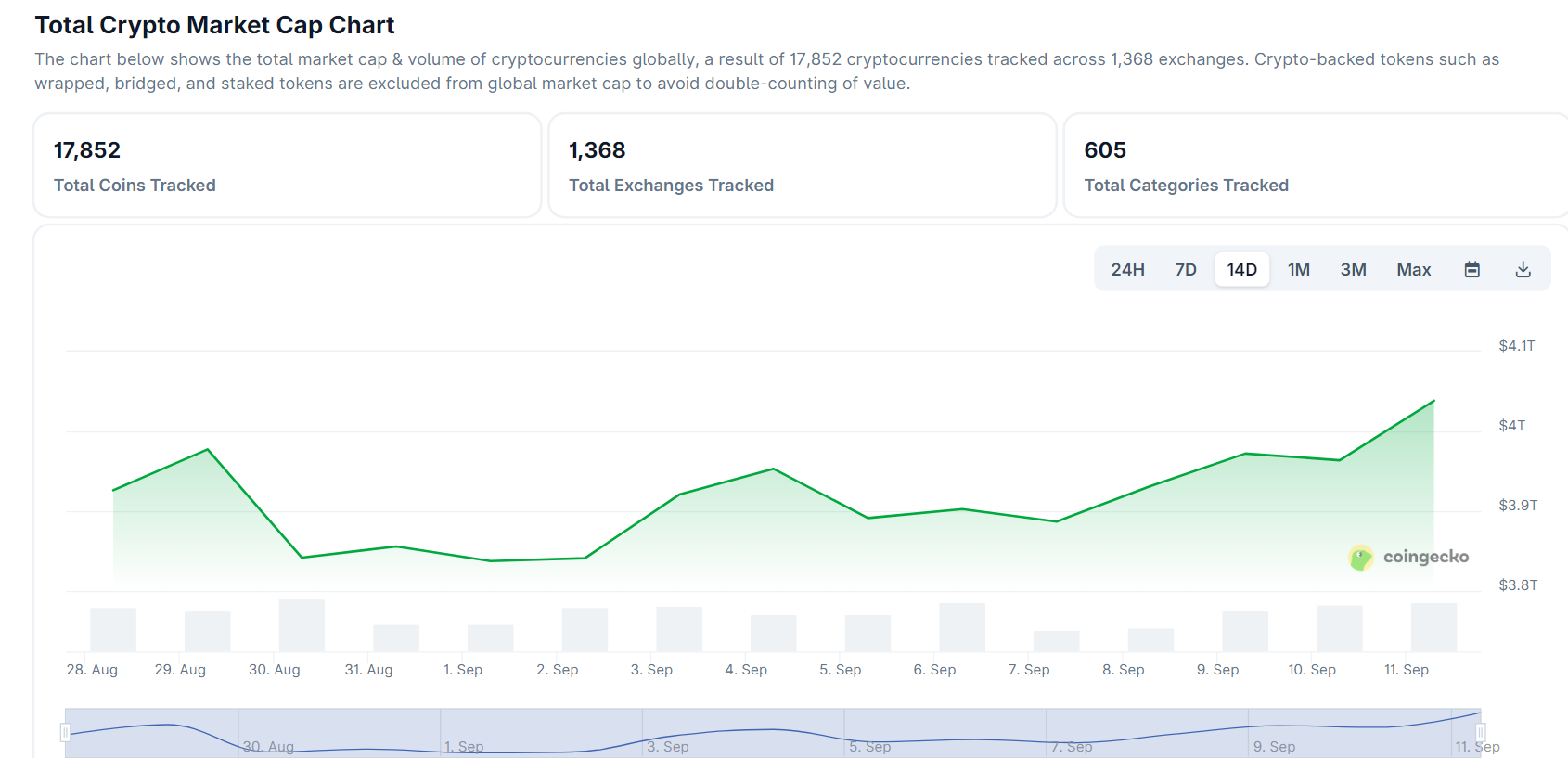Choose the 3M time range
Viewport: 1568px width, 758px height.
click(1353, 270)
